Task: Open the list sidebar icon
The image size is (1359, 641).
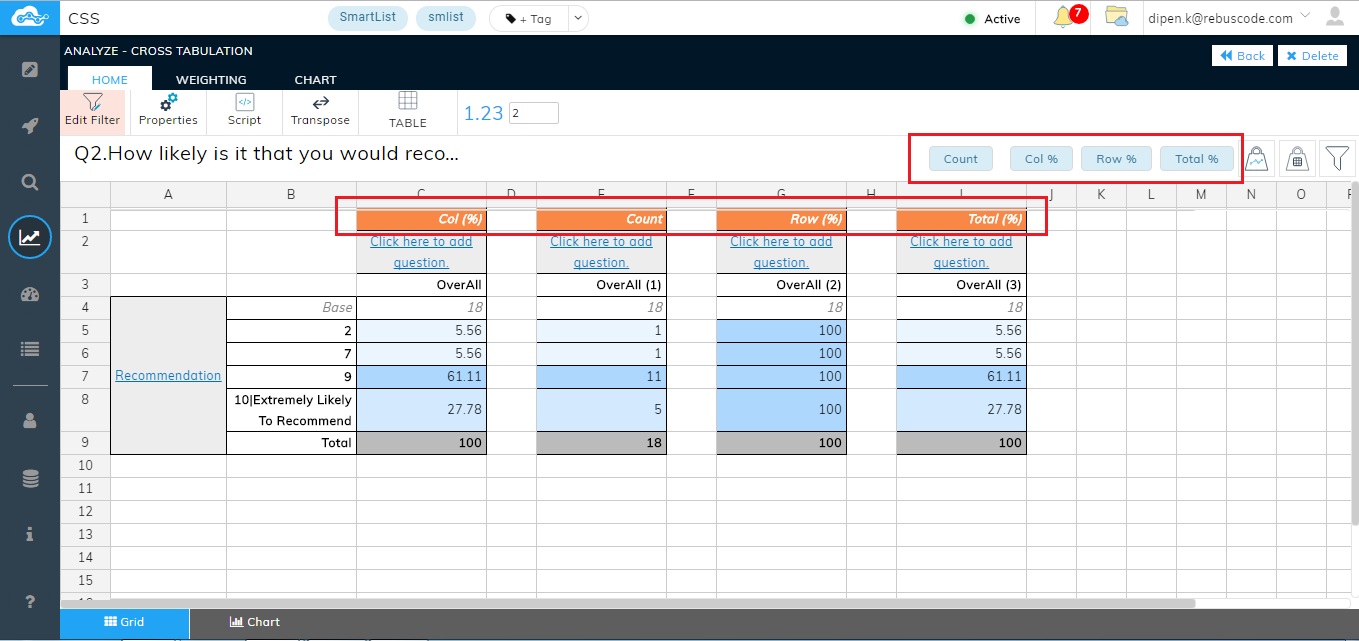Action: [x=30, y=349]
